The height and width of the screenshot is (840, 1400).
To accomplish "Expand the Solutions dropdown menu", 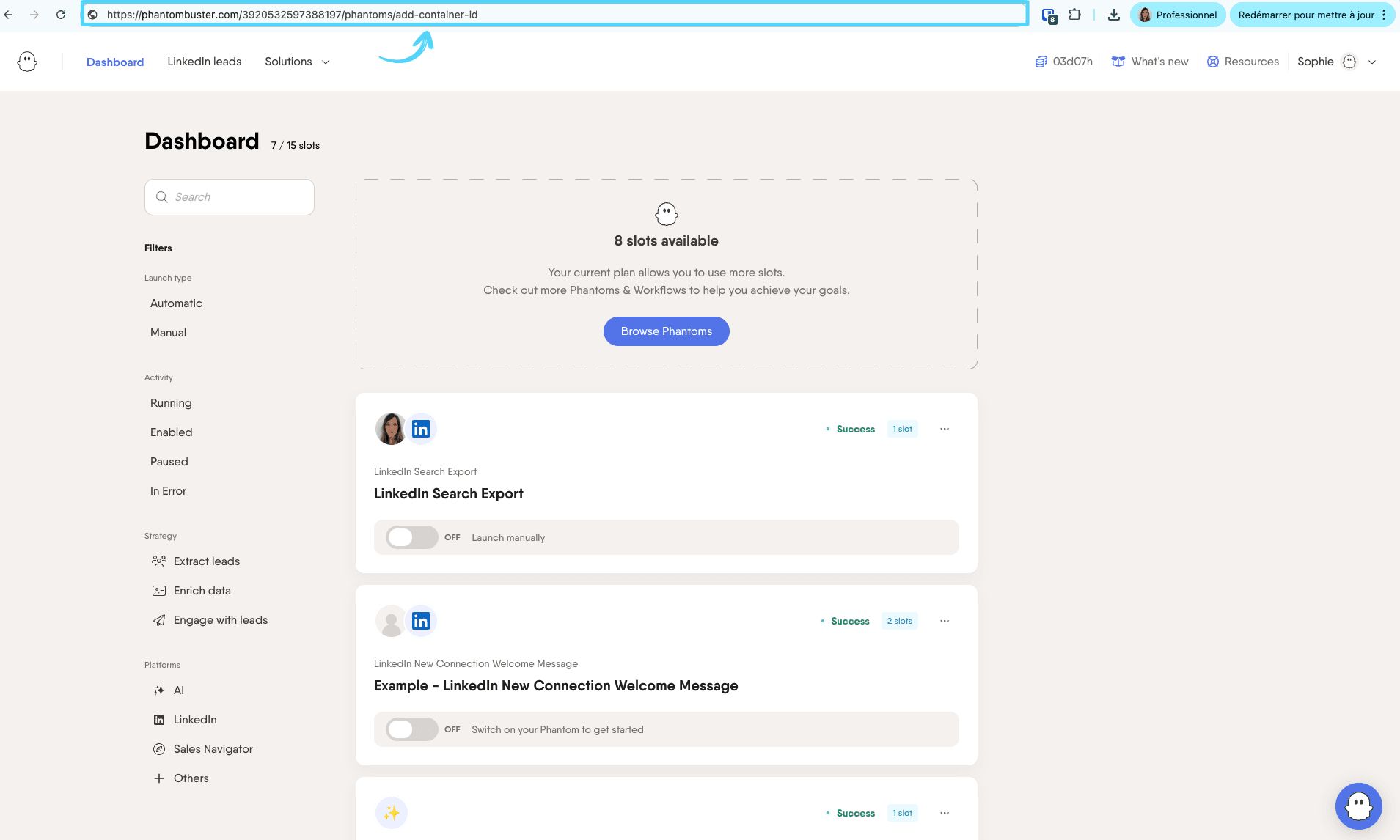I will pos(297,62).
